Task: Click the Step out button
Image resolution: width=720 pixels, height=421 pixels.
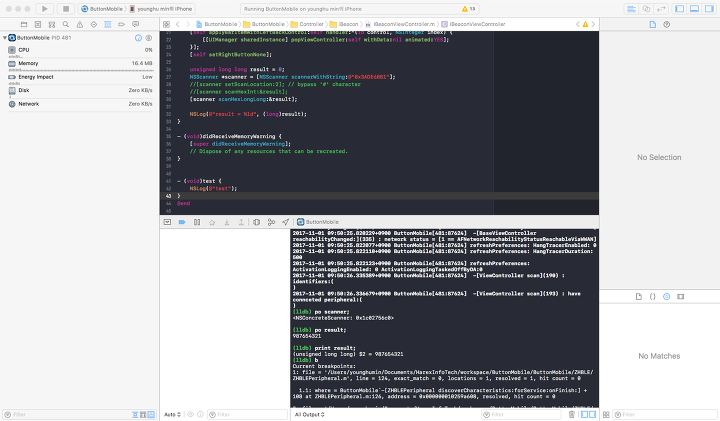Action: (x=241, y=222)
